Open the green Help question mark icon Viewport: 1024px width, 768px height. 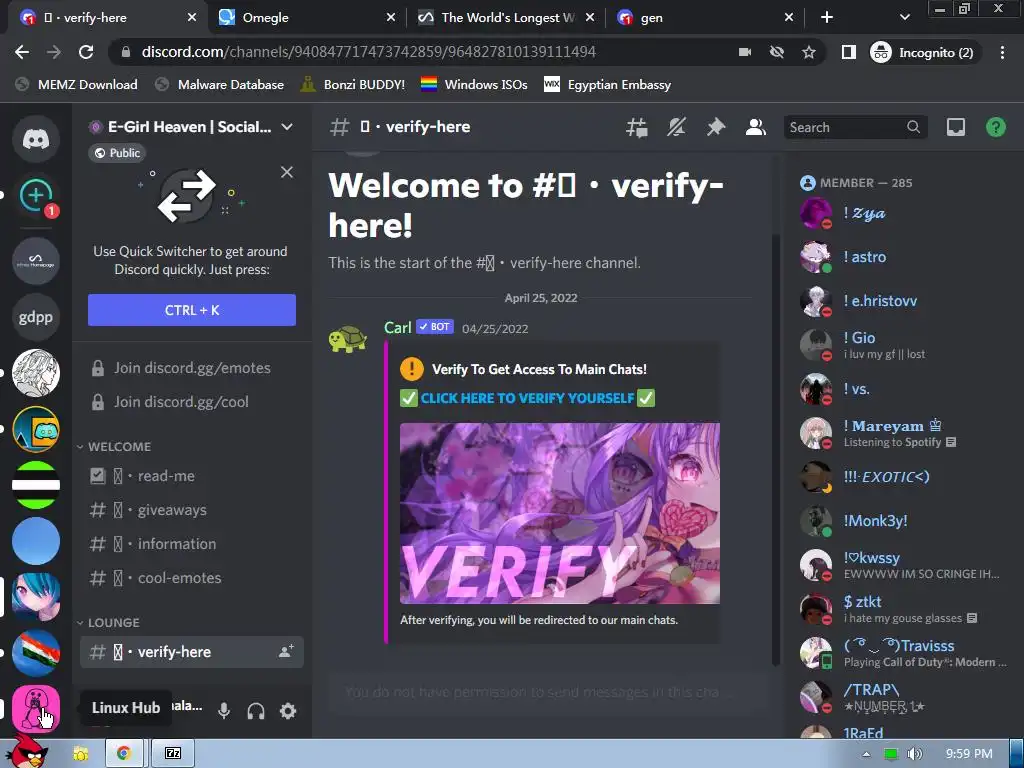point(996,127)
